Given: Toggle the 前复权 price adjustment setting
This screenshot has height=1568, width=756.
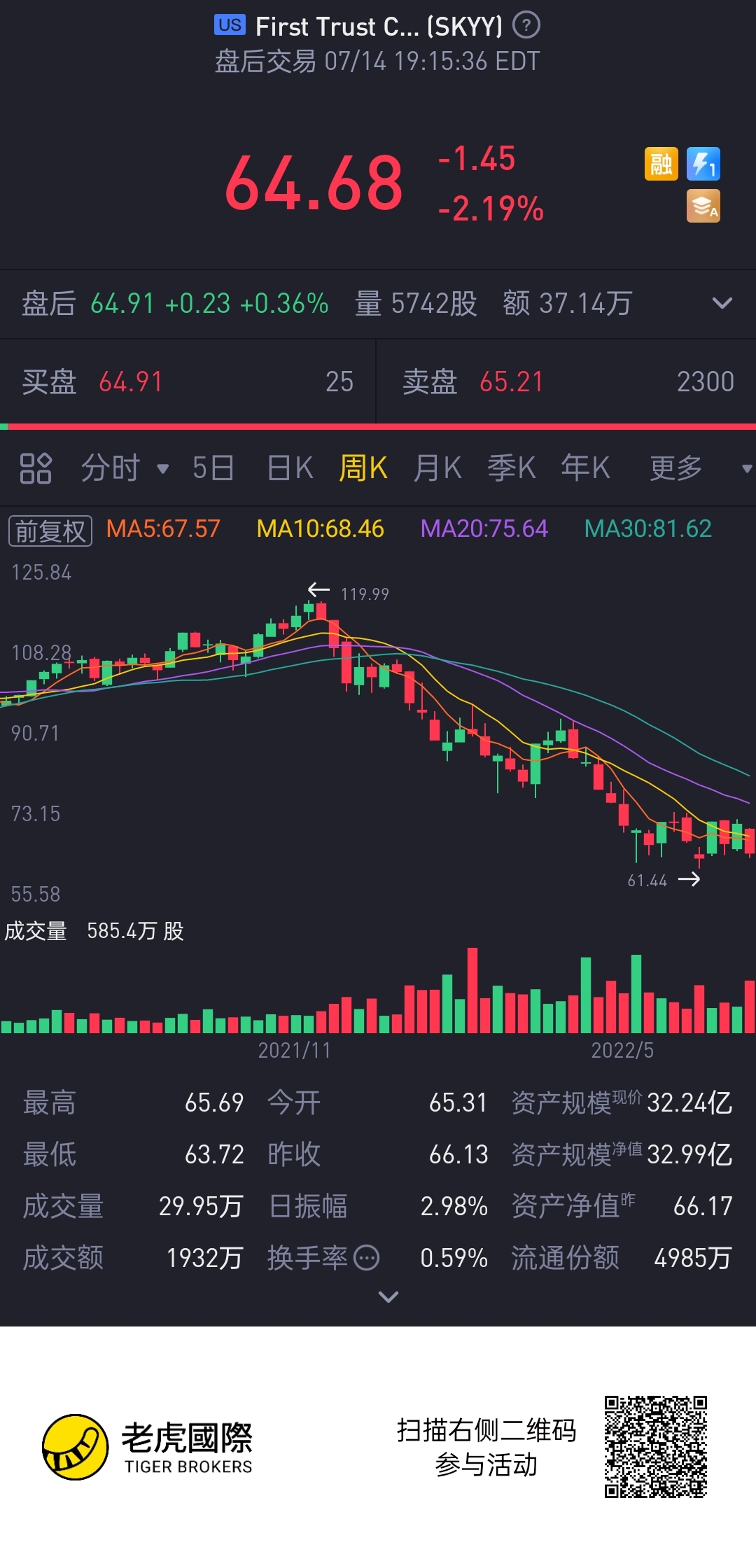Looking at the screenshot, I should click(x=50, y=531).
